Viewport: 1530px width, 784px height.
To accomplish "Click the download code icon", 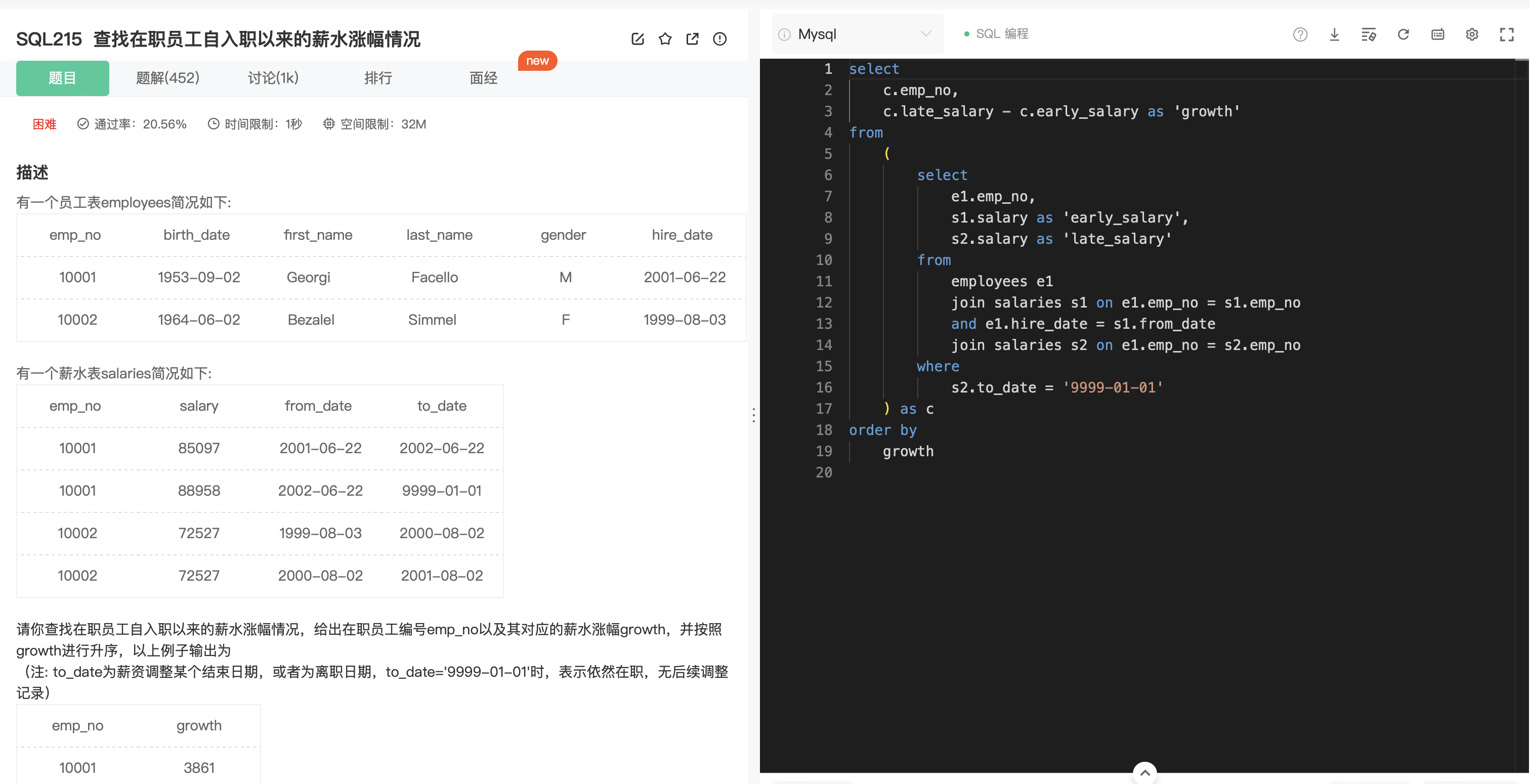I will coord(1334,34).
